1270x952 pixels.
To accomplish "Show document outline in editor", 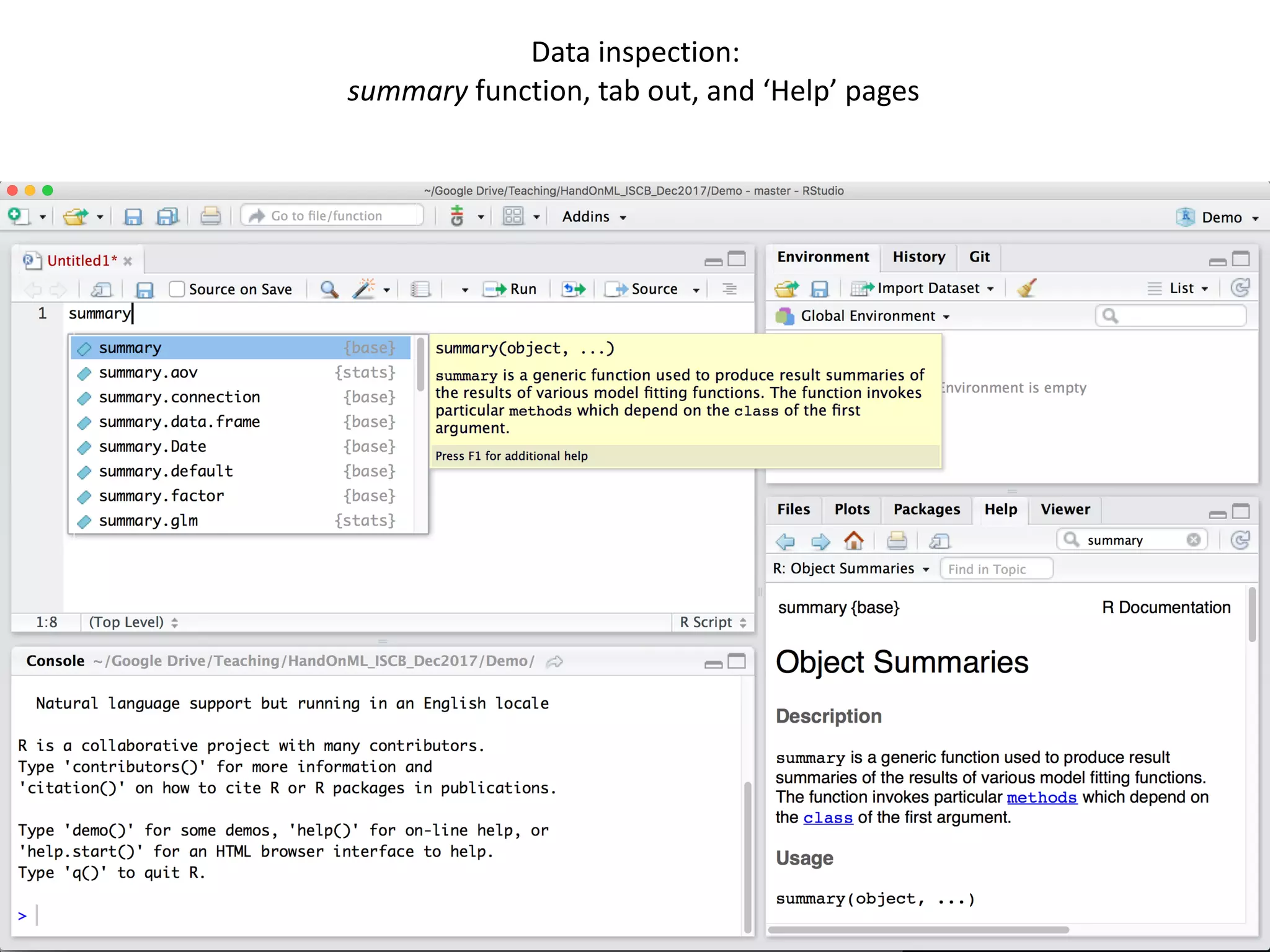I will tap(730, 289).
